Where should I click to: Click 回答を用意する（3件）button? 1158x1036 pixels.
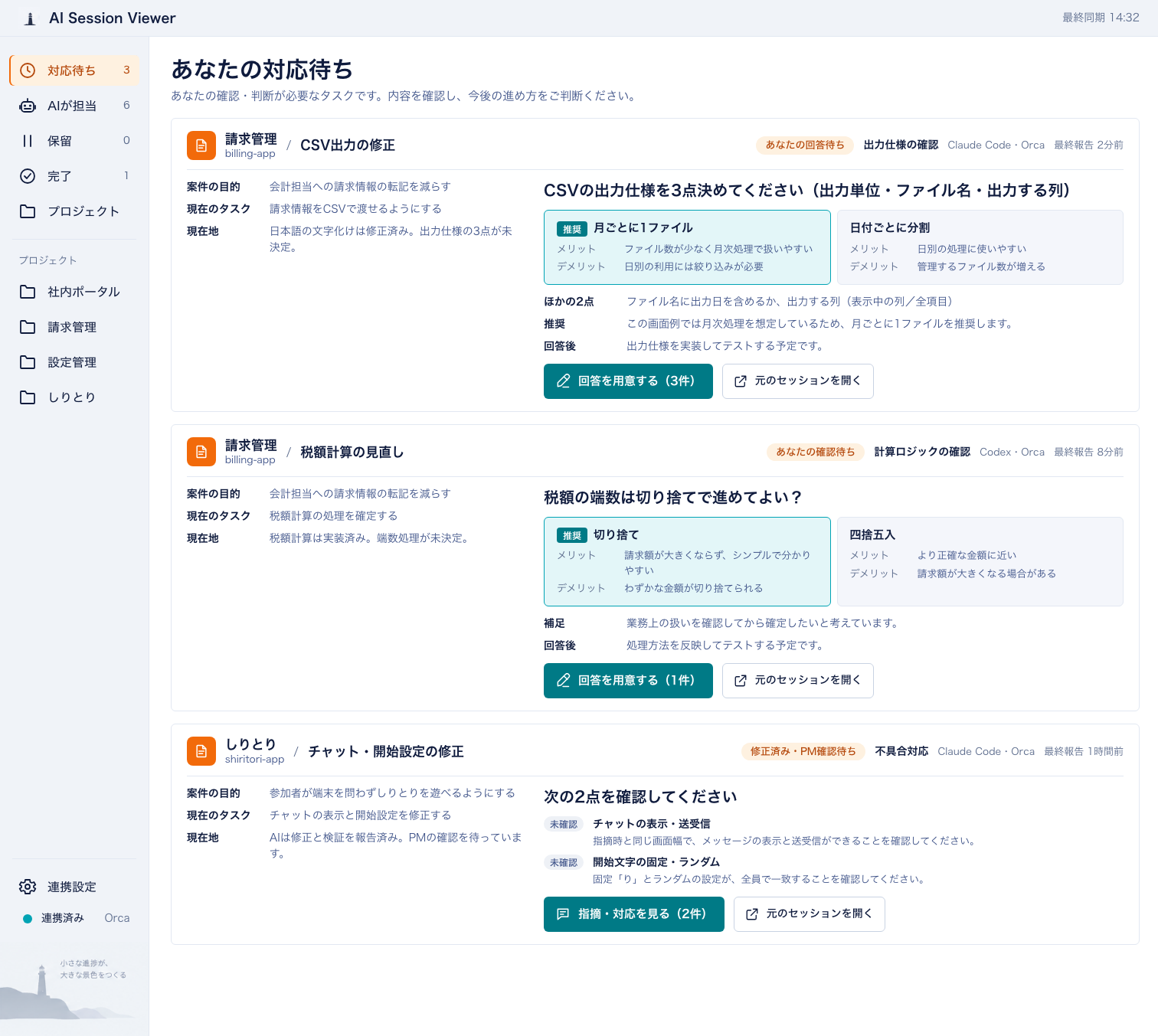coord(628,381)
